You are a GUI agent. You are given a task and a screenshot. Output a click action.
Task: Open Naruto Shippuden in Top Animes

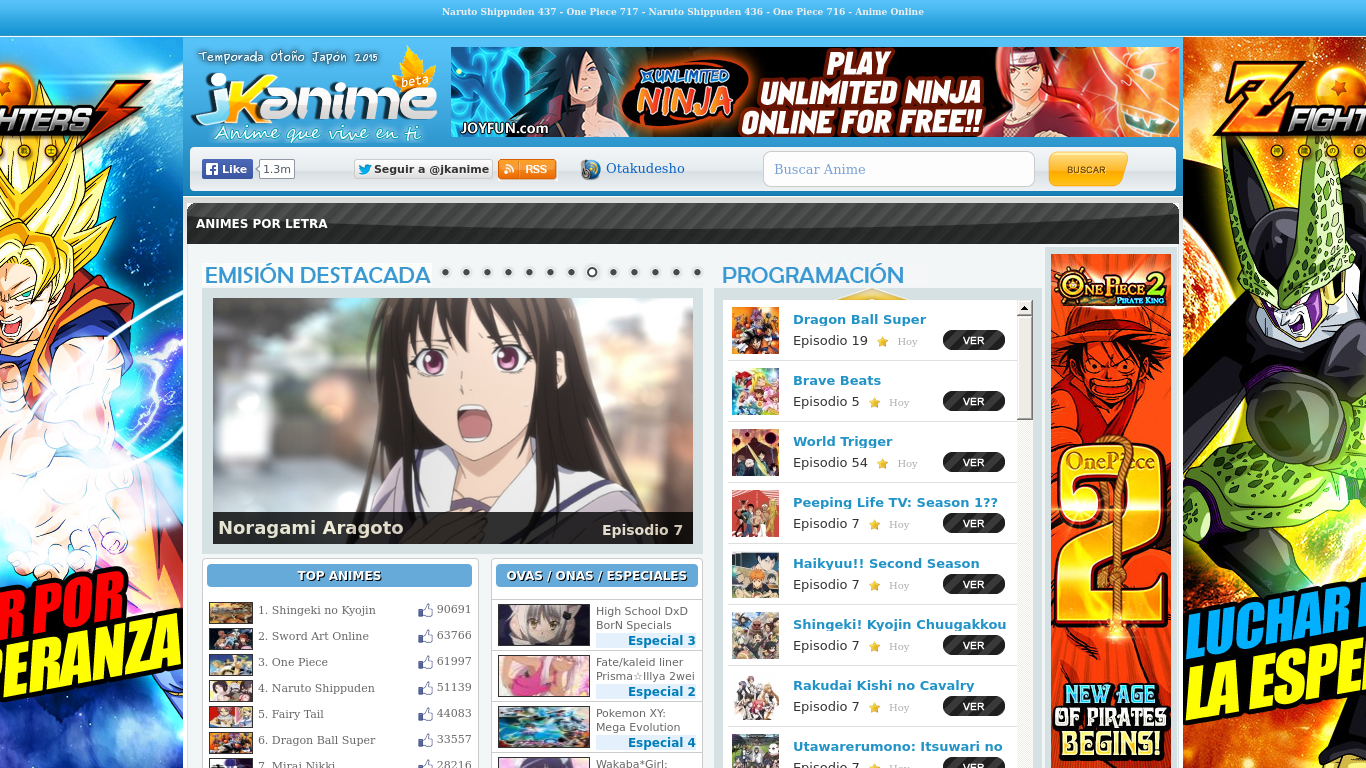316,688
